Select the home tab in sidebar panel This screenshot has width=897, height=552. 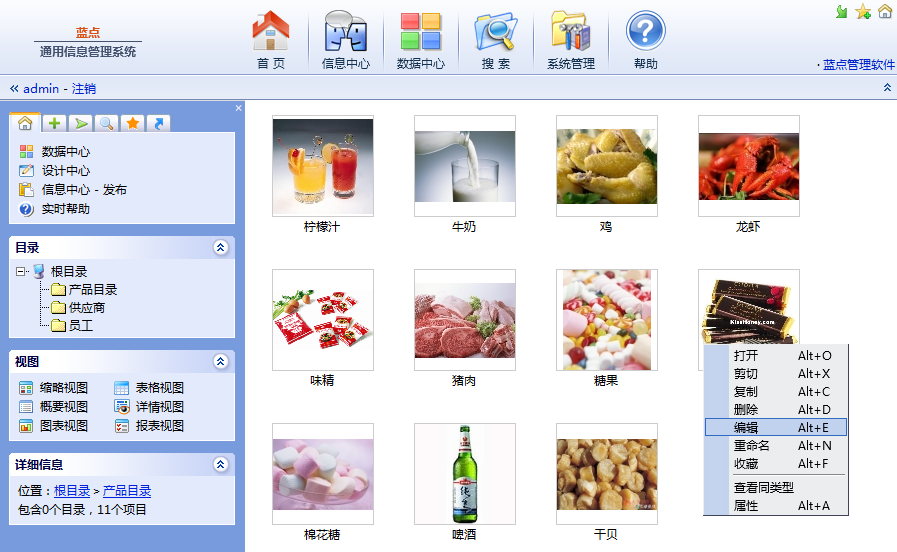pos(25,123)
